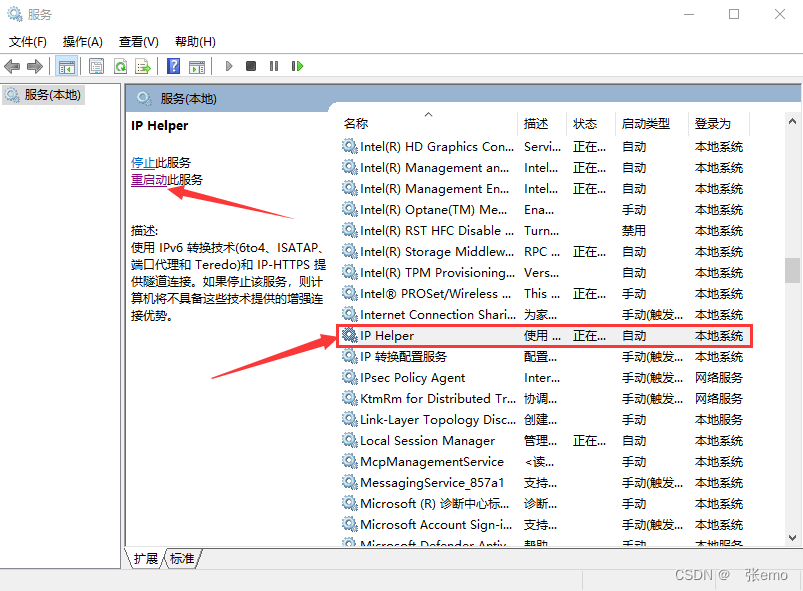This screenshot has width=803, height=591.
Task: Open the Help question-mark toolbar icon
Action: click(x=174, y=66)
